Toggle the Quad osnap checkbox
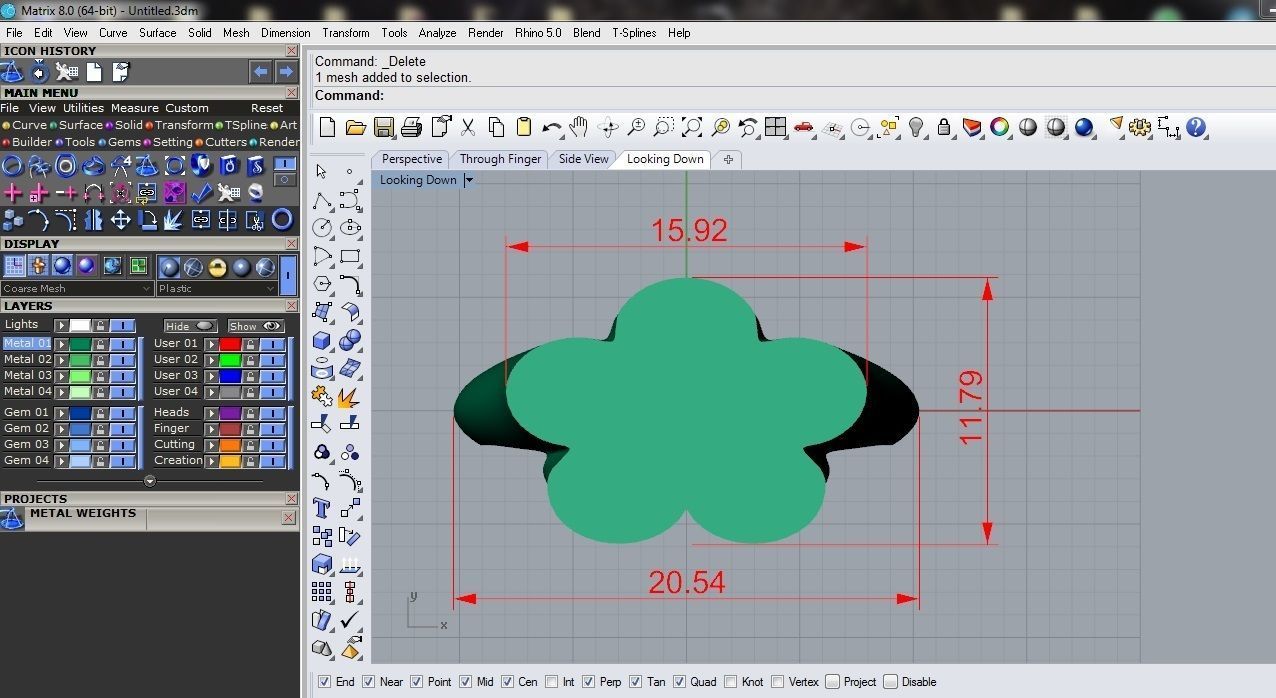Viewport: 1276px width, 698px height. pos(679,682)
